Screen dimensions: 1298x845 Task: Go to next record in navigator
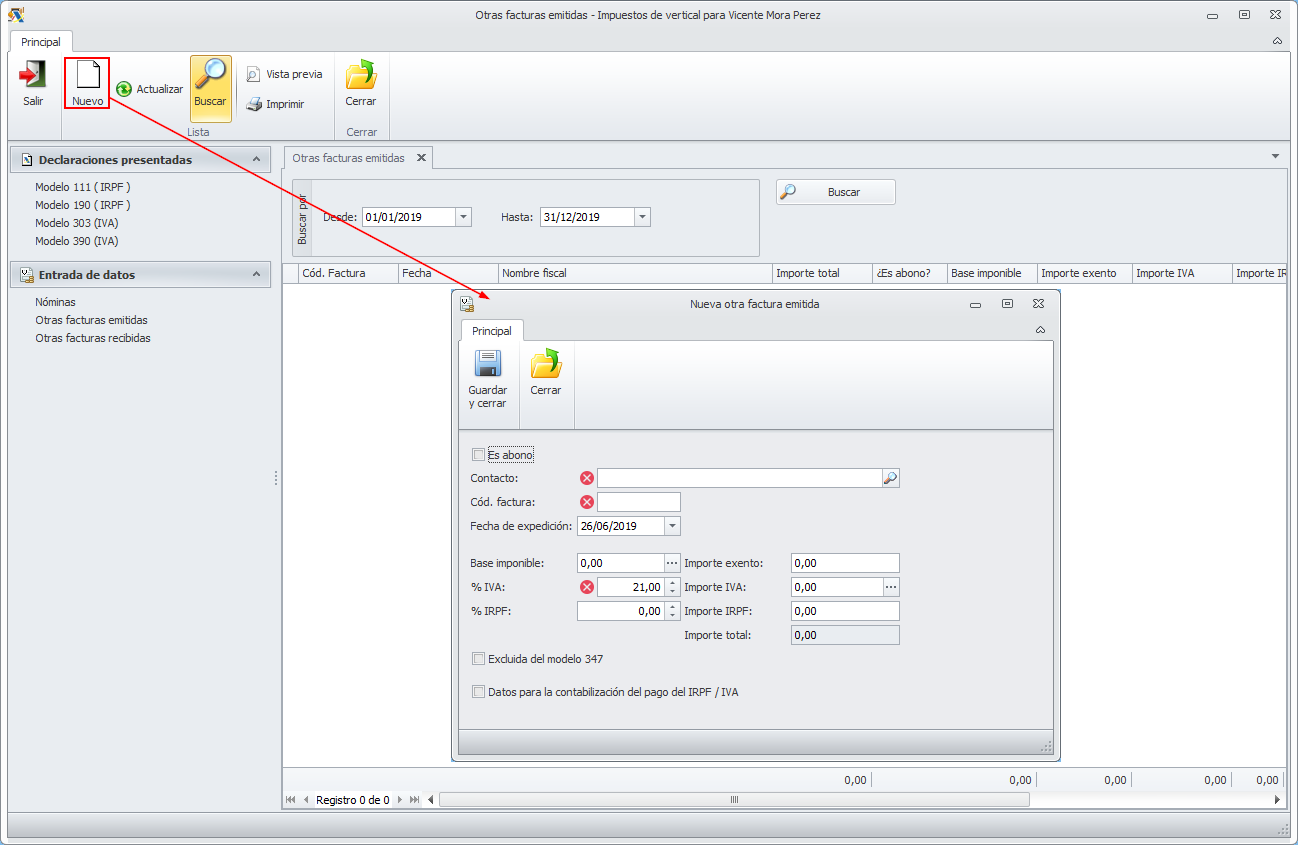(400, 800)
